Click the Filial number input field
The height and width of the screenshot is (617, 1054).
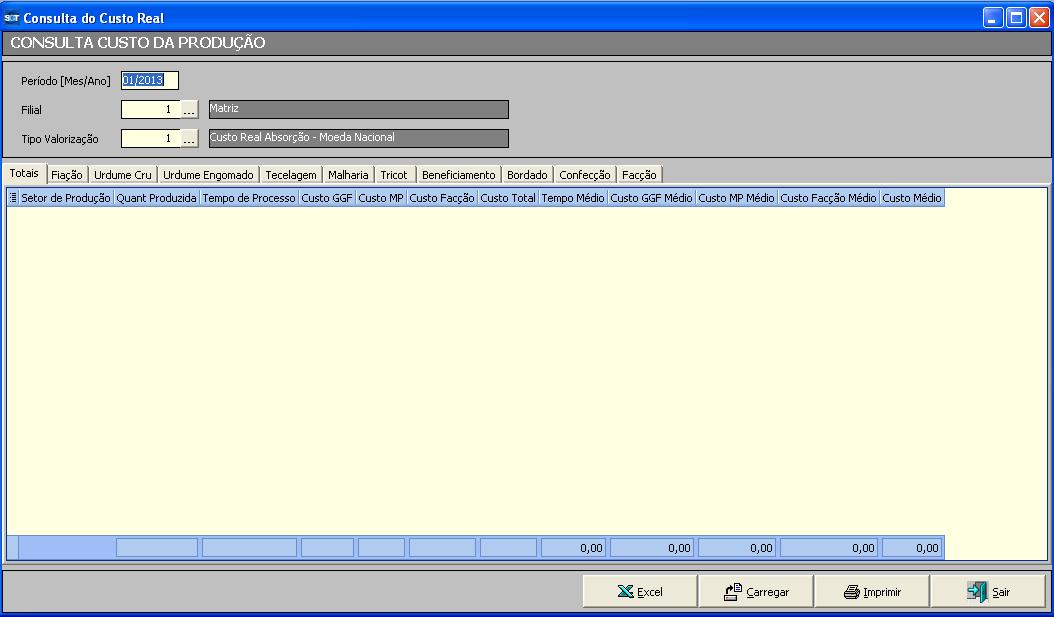tap(150, 110)
